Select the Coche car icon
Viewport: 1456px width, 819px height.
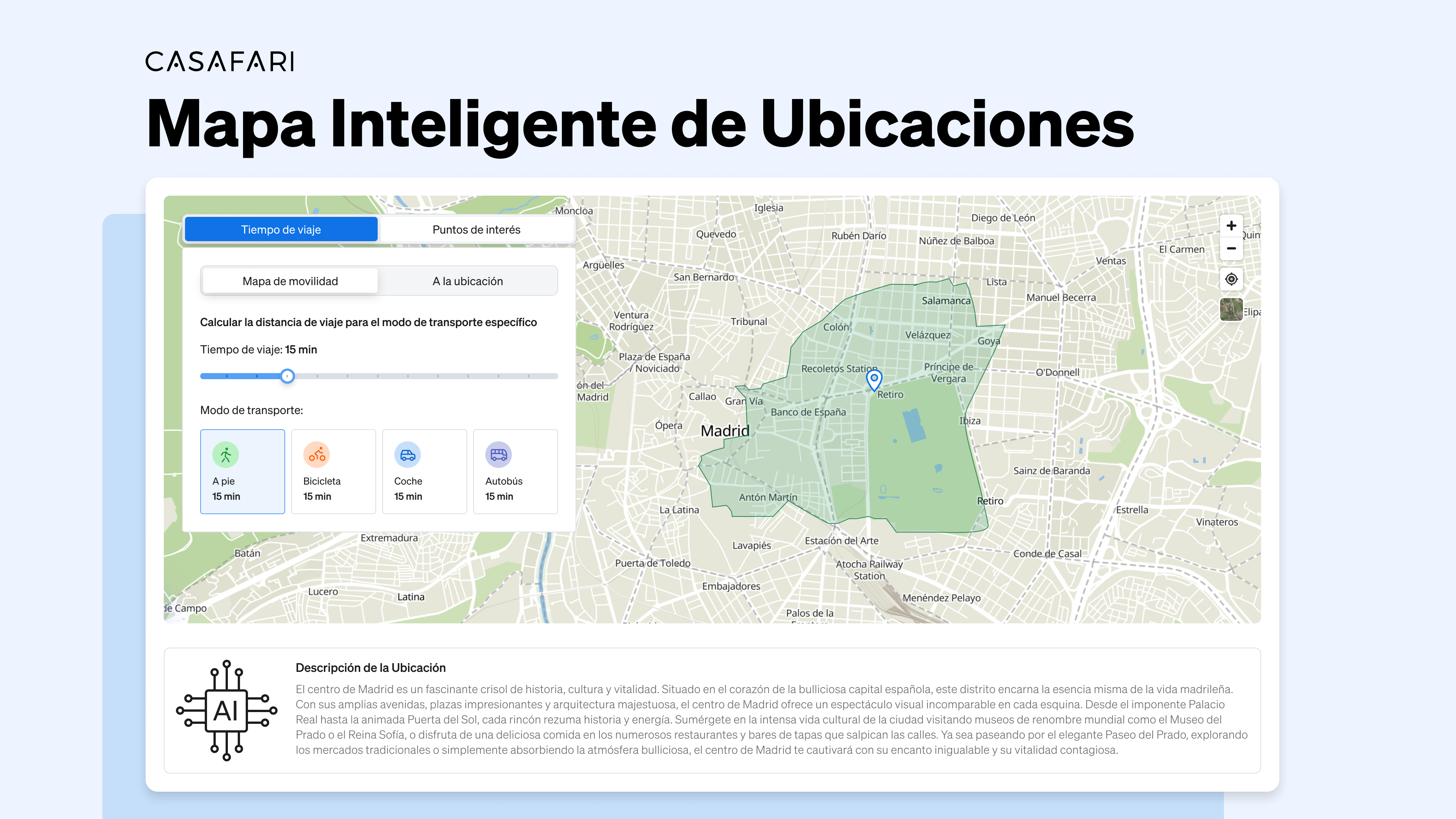click(x=408, y=455)
